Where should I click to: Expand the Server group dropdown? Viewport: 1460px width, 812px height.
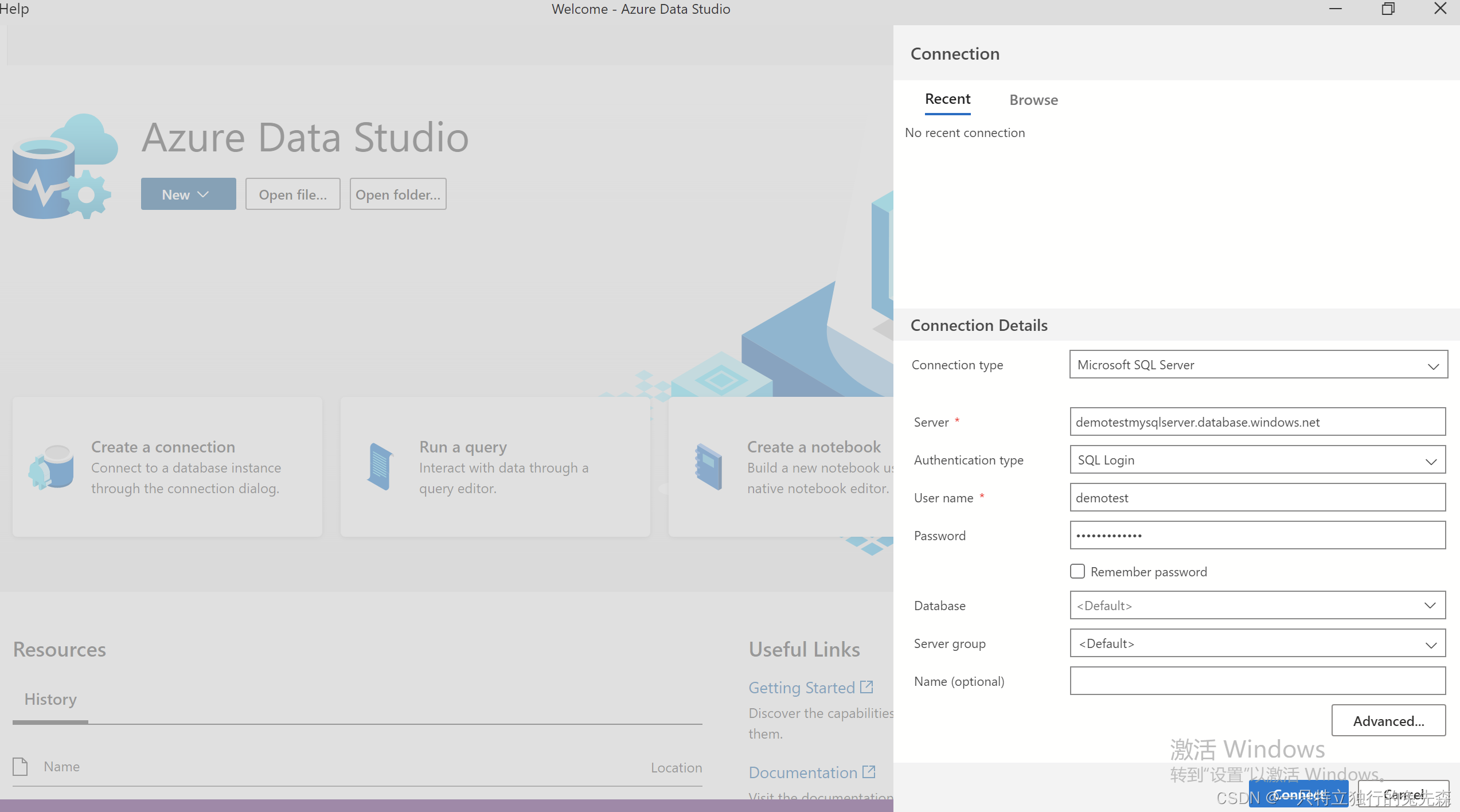pyautogui.click(x=1258, y=643)
